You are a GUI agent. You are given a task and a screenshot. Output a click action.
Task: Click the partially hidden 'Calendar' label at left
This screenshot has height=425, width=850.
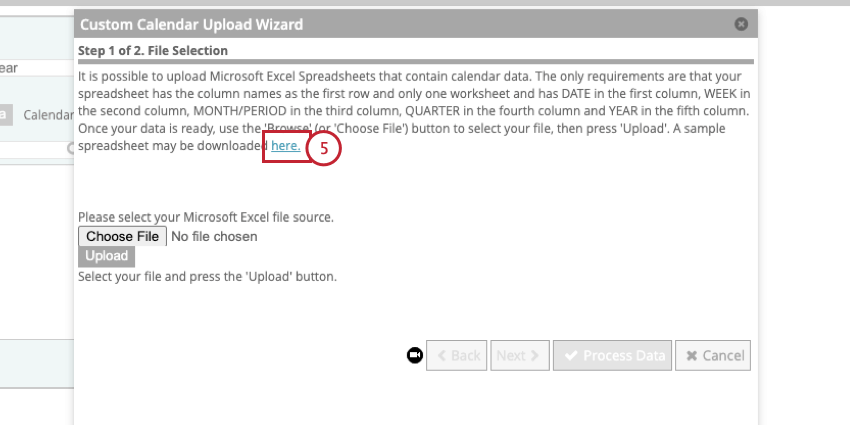(x=48, y=115)
